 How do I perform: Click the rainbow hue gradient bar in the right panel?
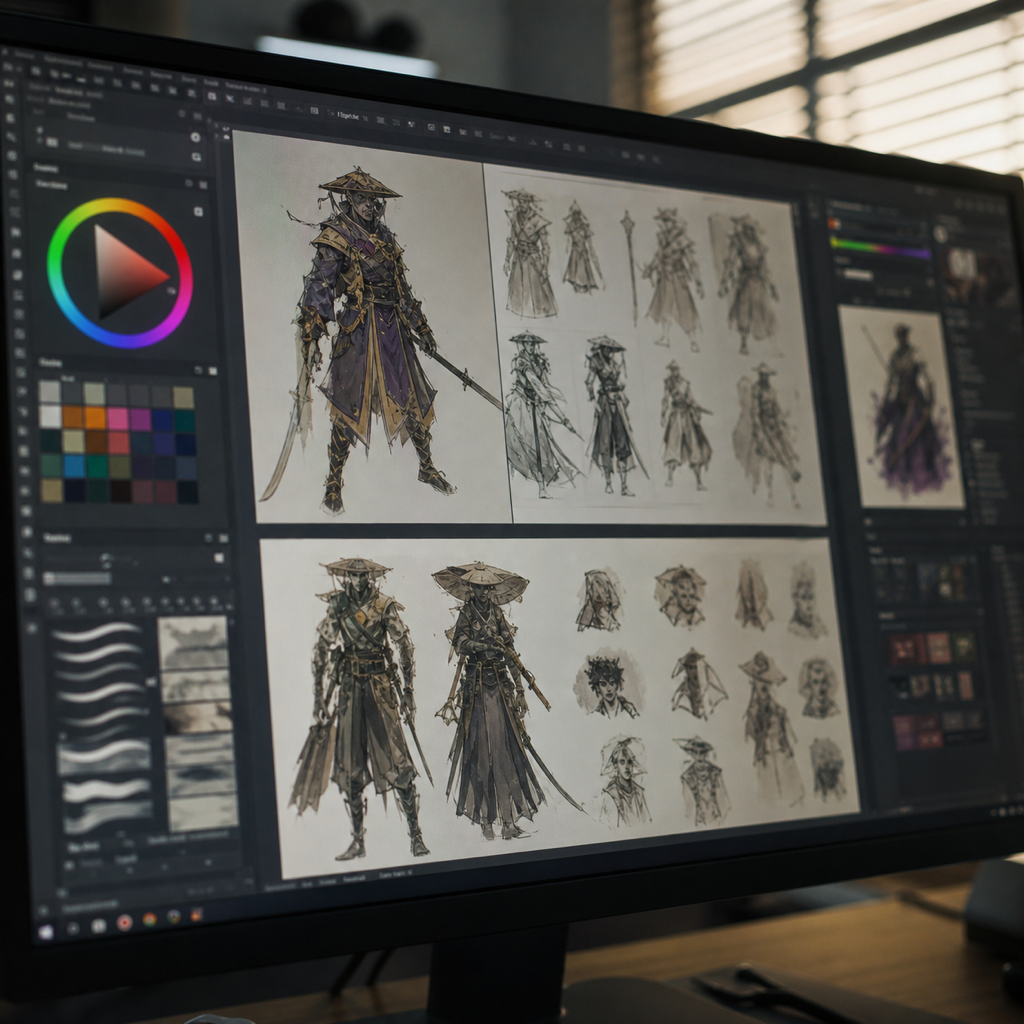880,248
